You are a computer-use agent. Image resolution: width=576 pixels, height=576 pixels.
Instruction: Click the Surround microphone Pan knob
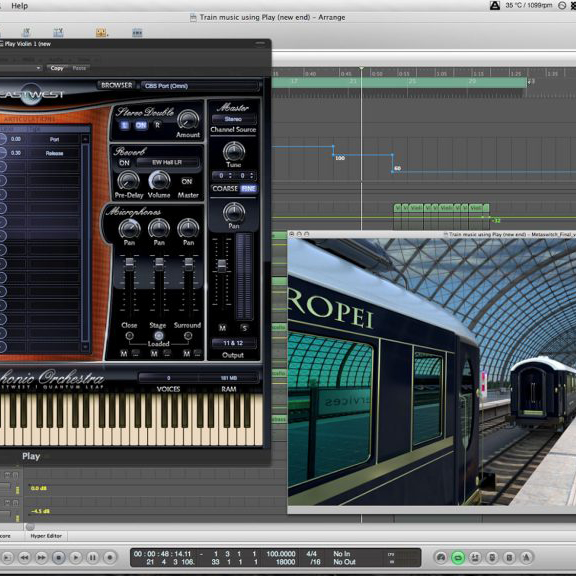coord(188,228)
